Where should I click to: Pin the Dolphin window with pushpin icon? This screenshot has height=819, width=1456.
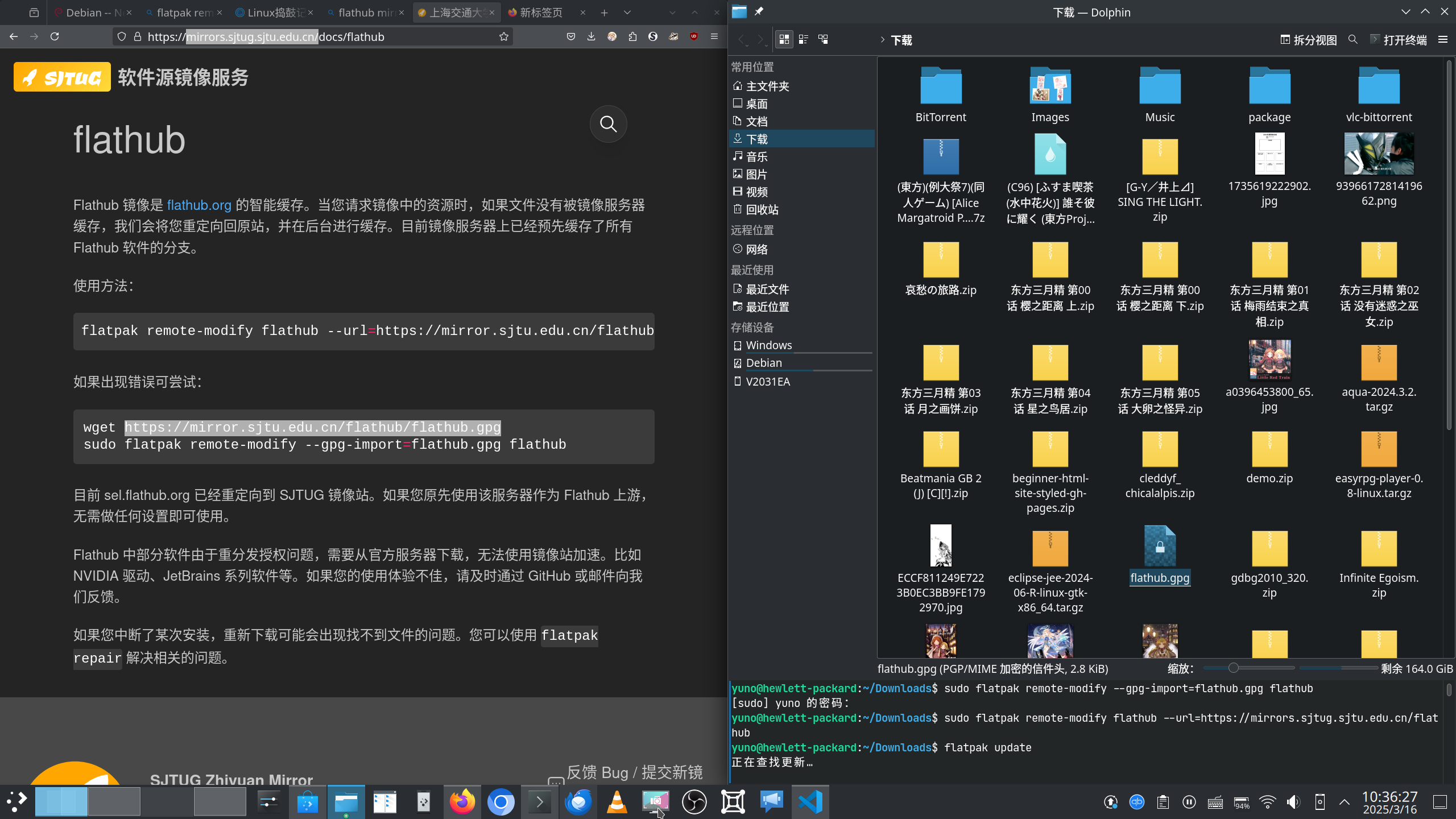[759, 12]
